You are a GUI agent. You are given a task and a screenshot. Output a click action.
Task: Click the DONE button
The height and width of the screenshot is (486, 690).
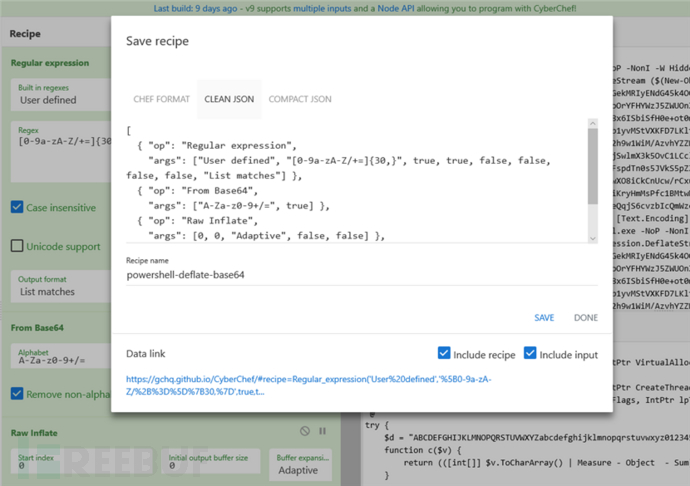click(x=586, y=318)
